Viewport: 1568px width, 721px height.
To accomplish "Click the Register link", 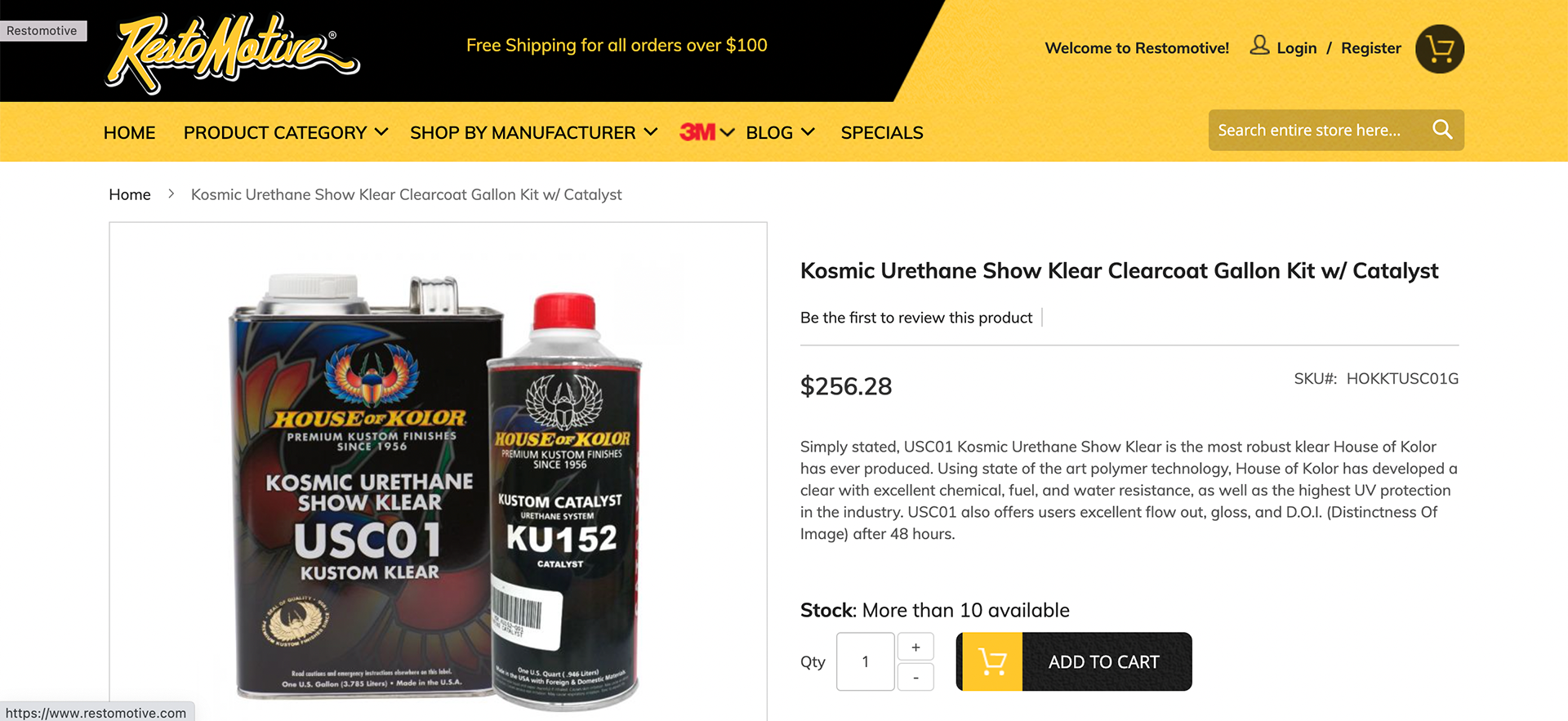I will pos(1371,48).
